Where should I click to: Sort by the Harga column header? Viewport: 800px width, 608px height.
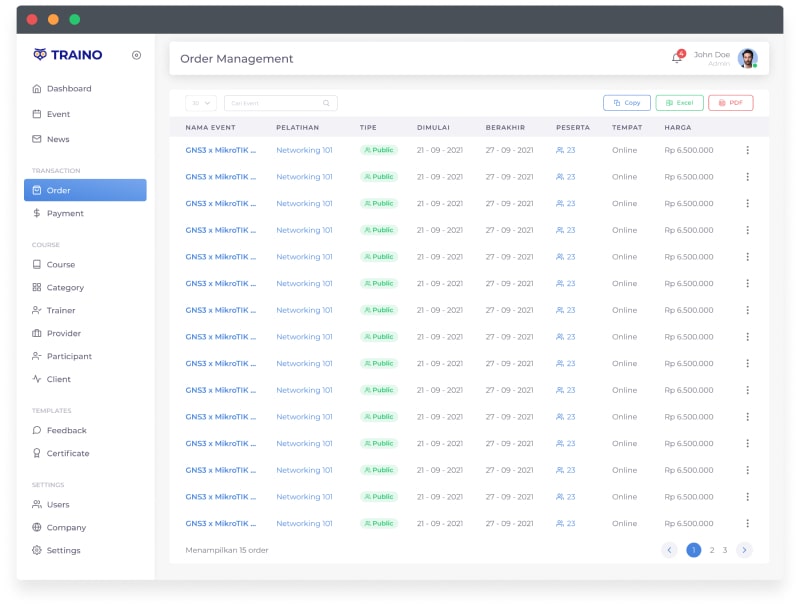677,127
